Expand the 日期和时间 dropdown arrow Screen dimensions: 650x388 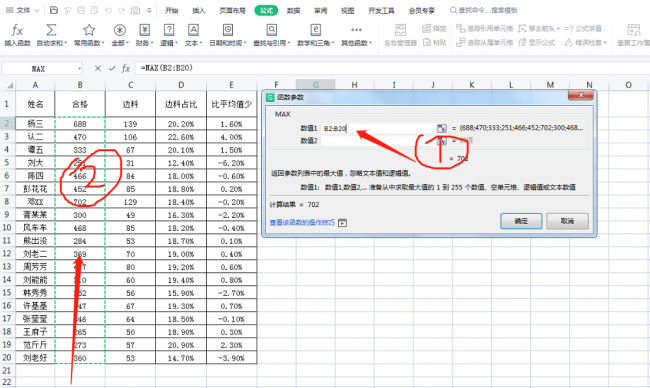pyautogui.click(x=245, y=43)
